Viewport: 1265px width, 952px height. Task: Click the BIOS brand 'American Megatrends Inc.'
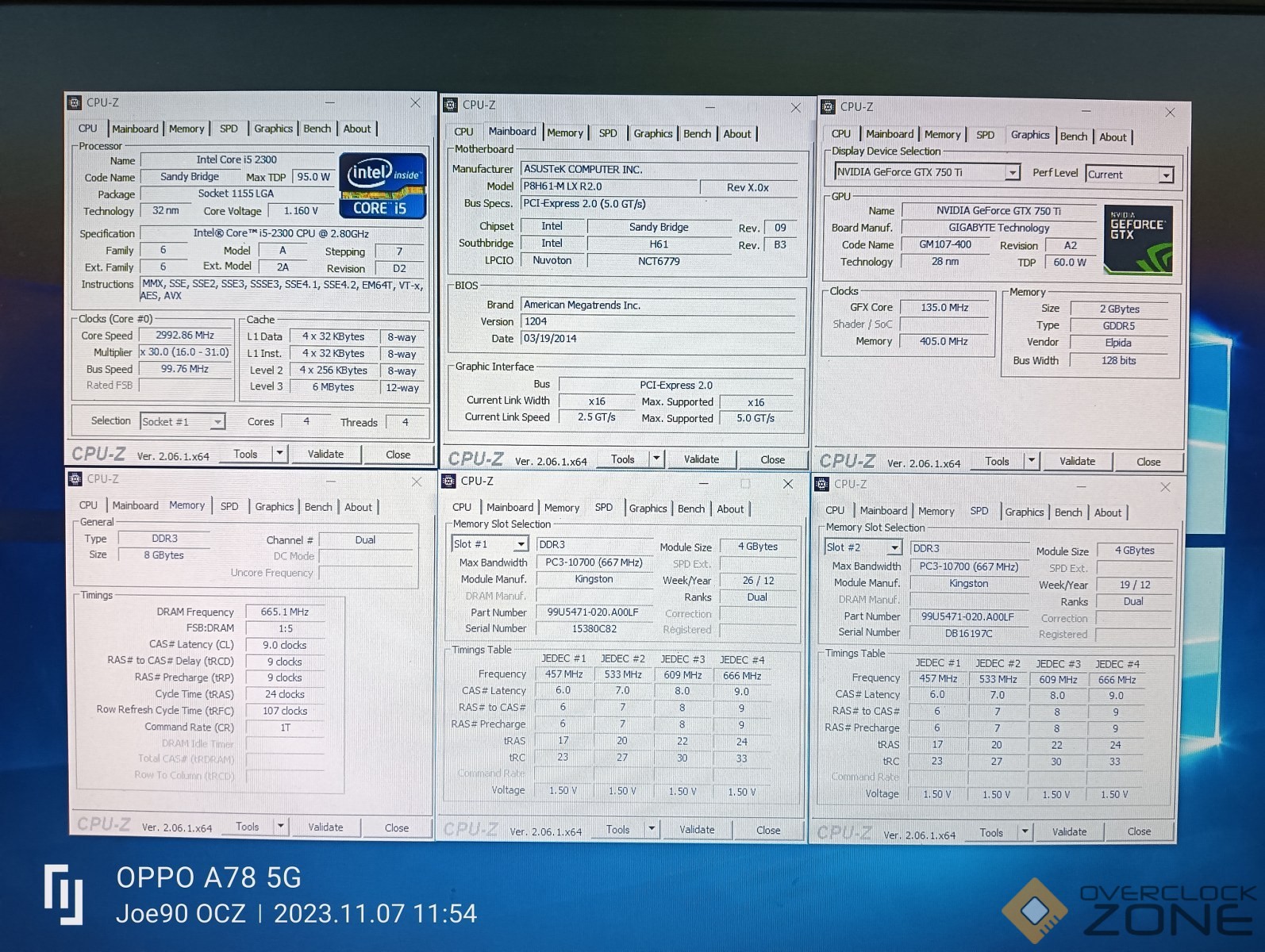click(x=659, y=305)
